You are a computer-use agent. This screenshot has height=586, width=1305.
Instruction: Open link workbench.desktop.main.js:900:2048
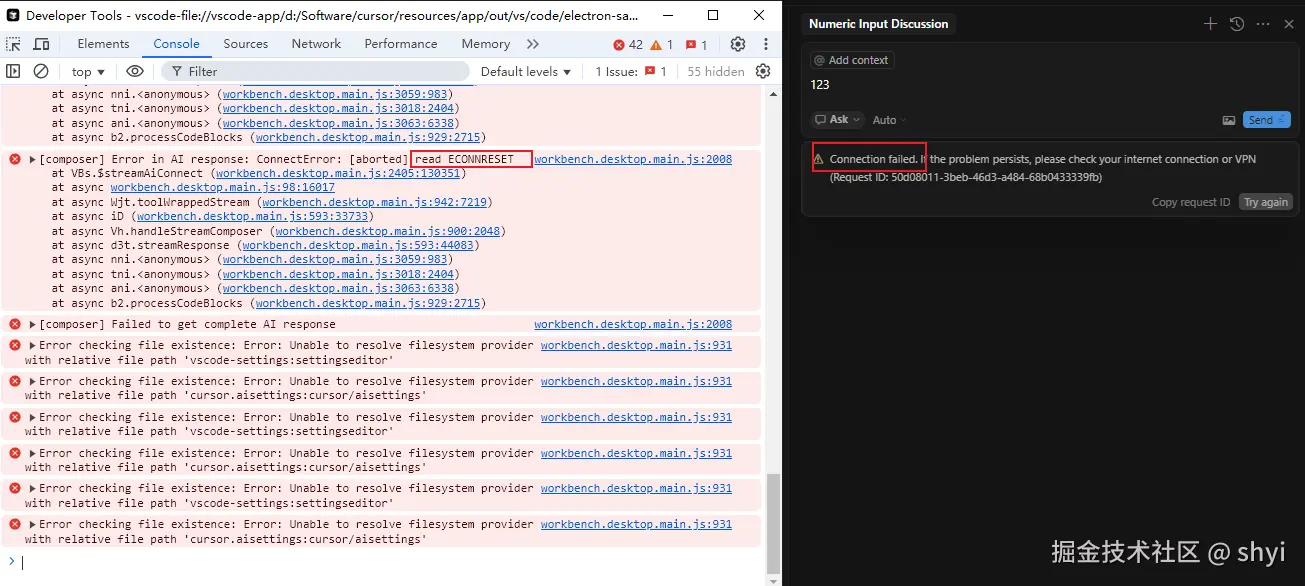[x=387, y=231]
